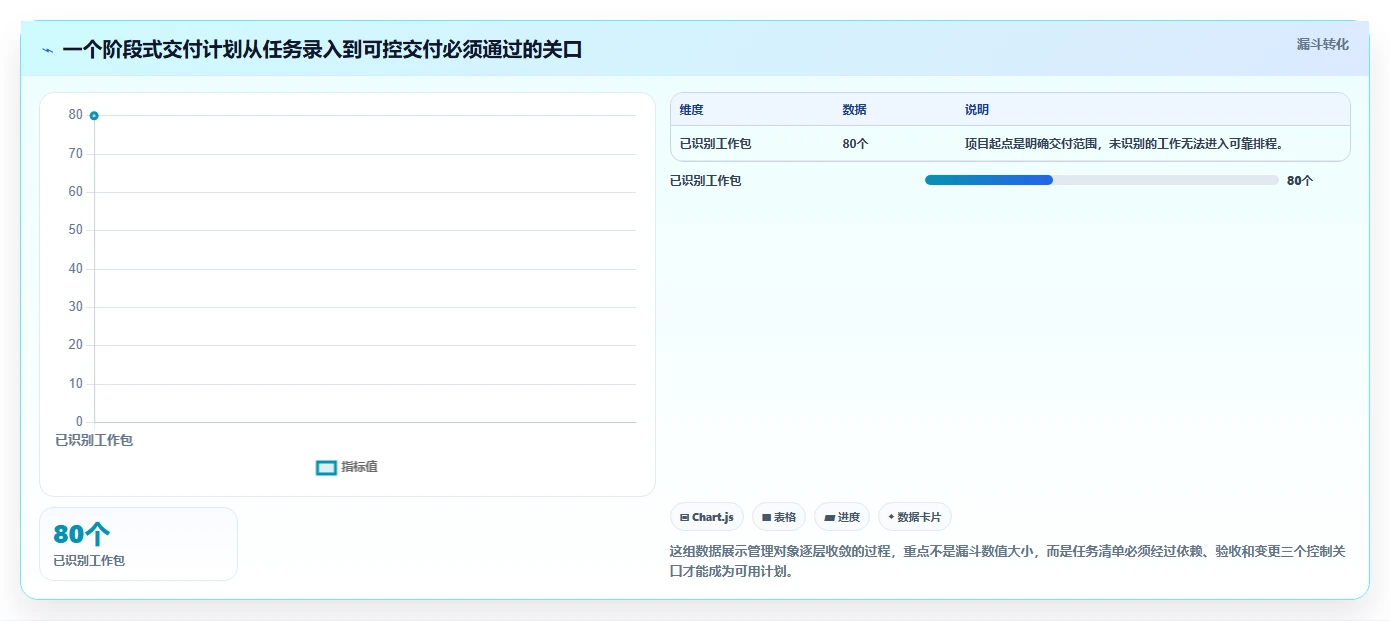Click the 维度 column header

(x=692, y=110)
